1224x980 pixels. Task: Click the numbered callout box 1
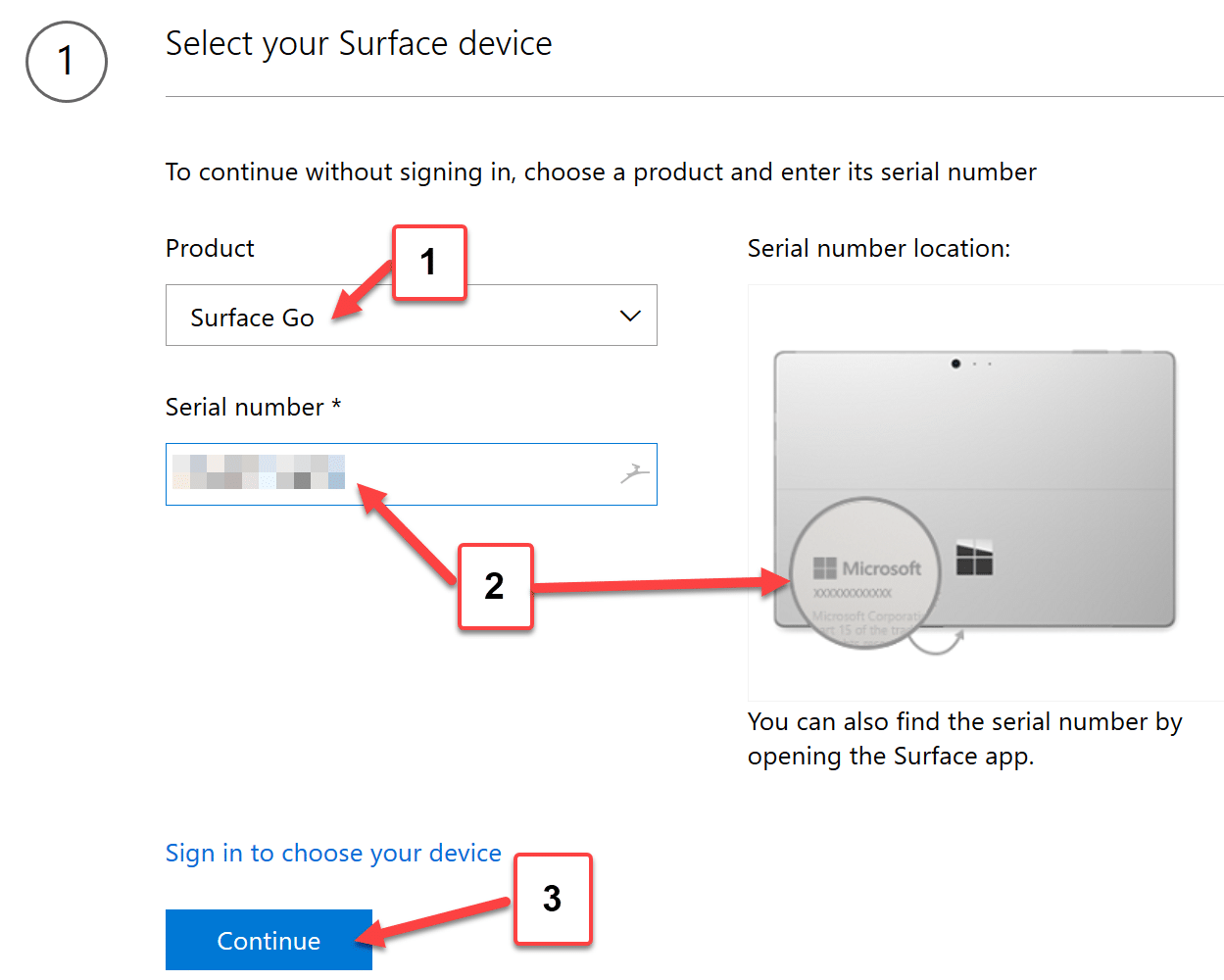pyautogui.click(x=429, y=262)
